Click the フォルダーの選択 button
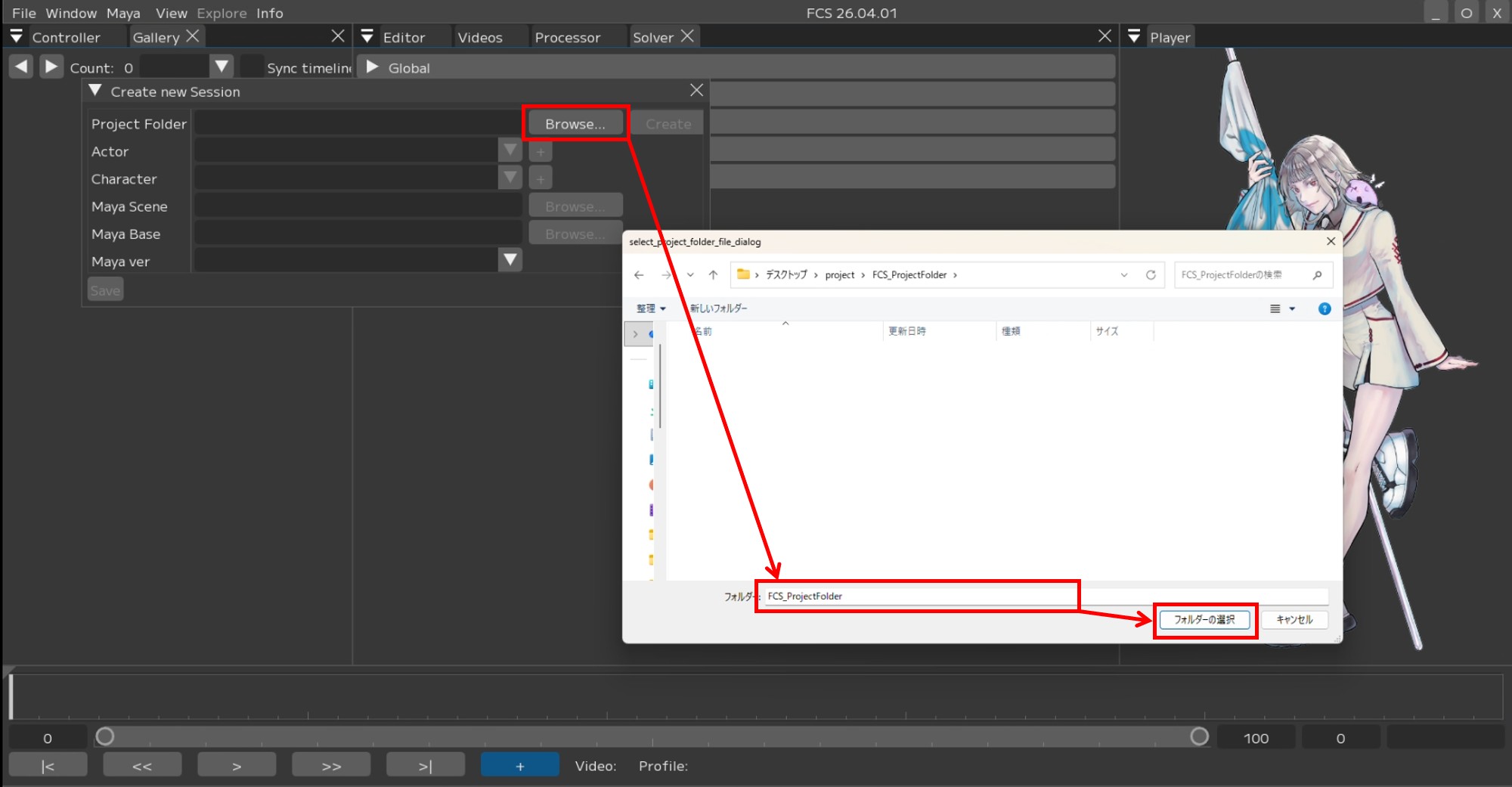This screenshot has width=1512, height=787. tap(1204, 620)
